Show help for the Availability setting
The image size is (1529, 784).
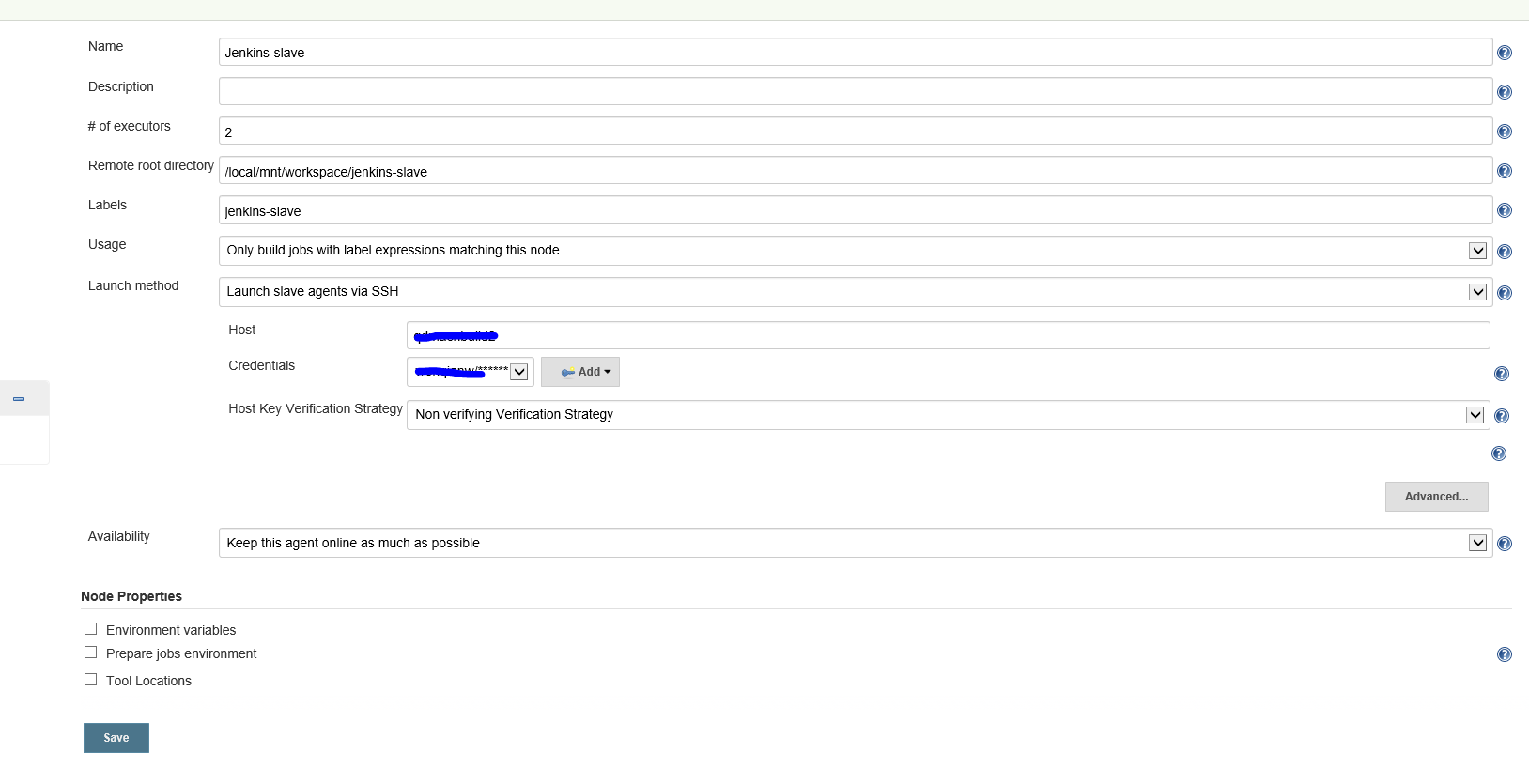(x=1504, y=544)
